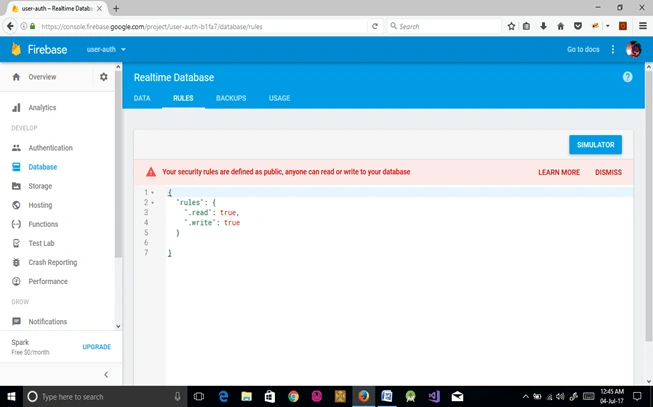653x407 pixels.
Task: Click the SIMULATOR button
Action: coord(596,145)
